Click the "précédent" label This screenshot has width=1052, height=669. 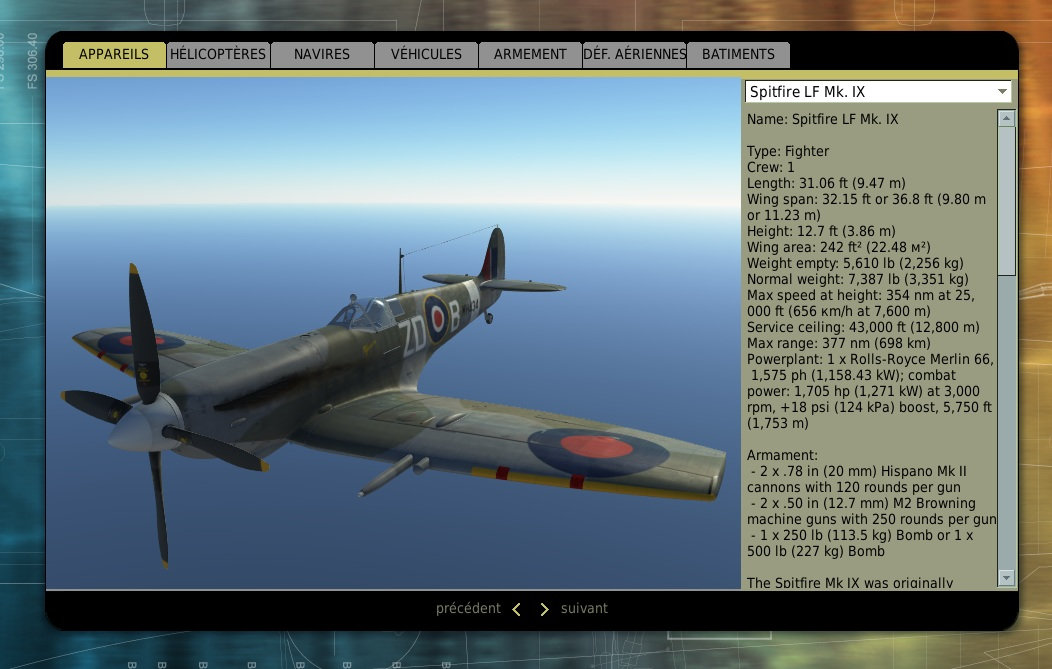click(468, 609)
